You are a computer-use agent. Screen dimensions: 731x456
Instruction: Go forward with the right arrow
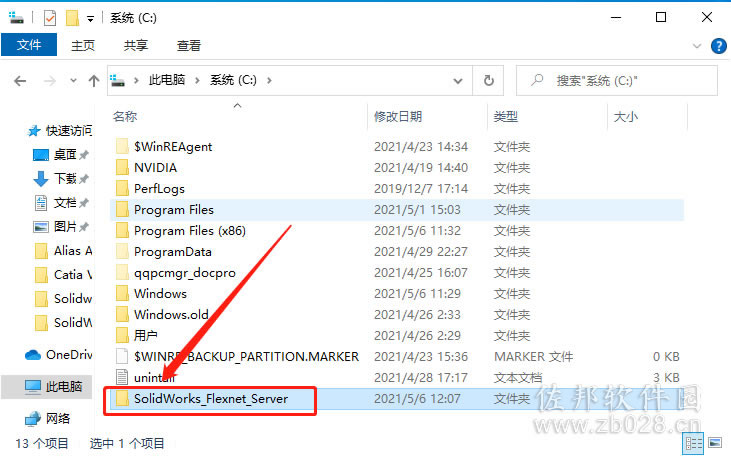[x=49, y=81]
